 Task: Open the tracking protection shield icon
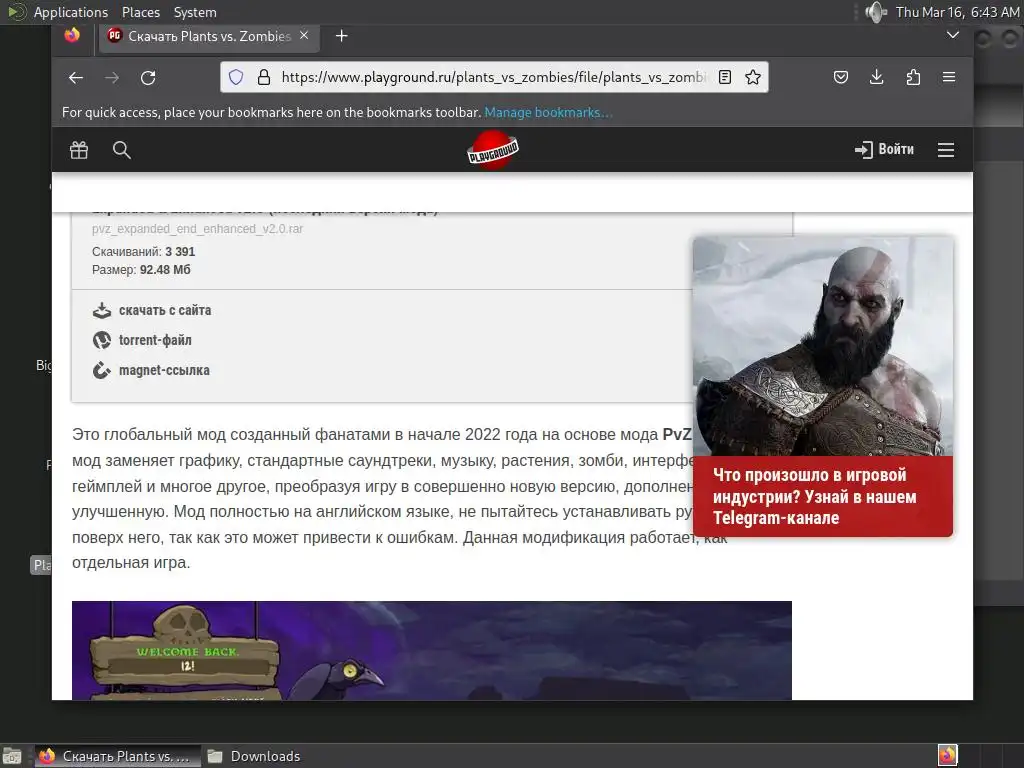coord(236,77)
